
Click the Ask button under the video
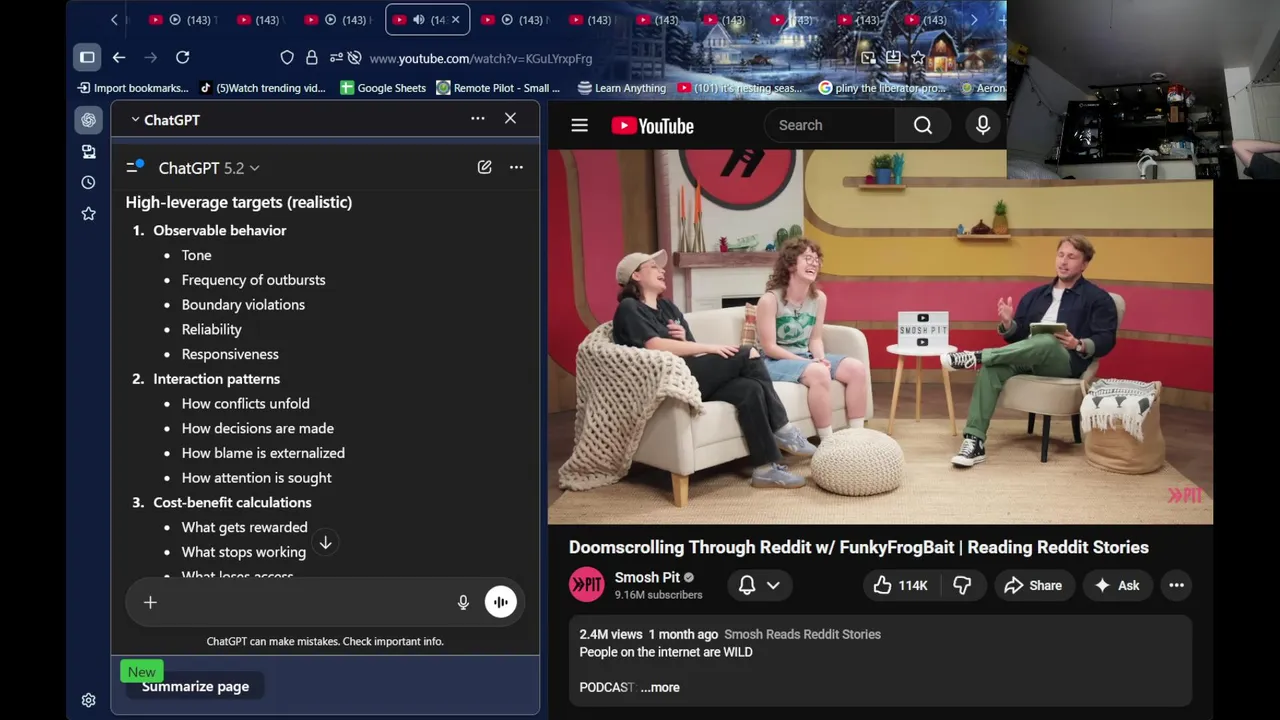pyautogui.click(x=1117, y=585)
